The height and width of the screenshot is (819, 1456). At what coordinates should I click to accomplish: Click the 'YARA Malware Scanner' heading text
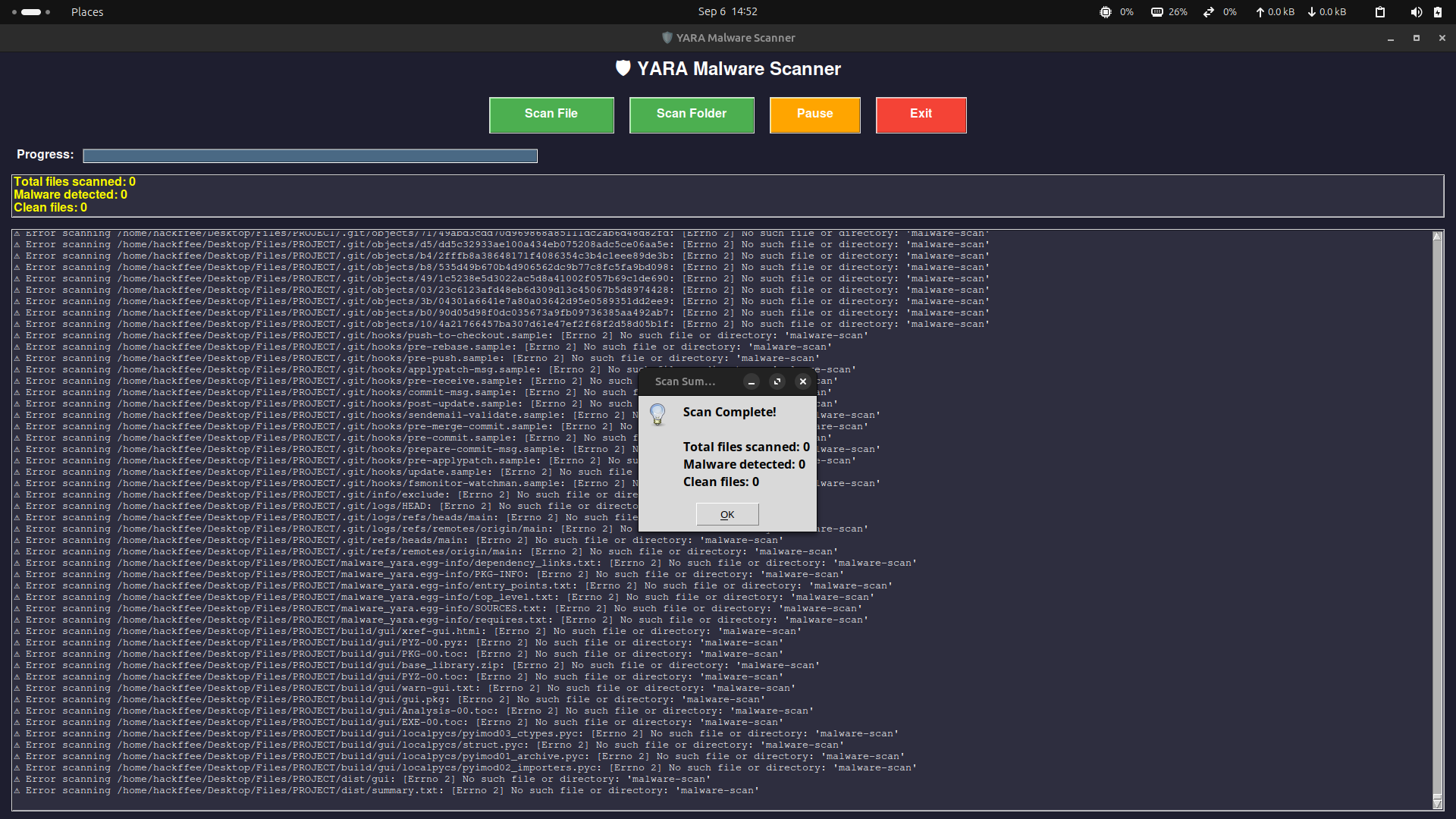[739, 69]
